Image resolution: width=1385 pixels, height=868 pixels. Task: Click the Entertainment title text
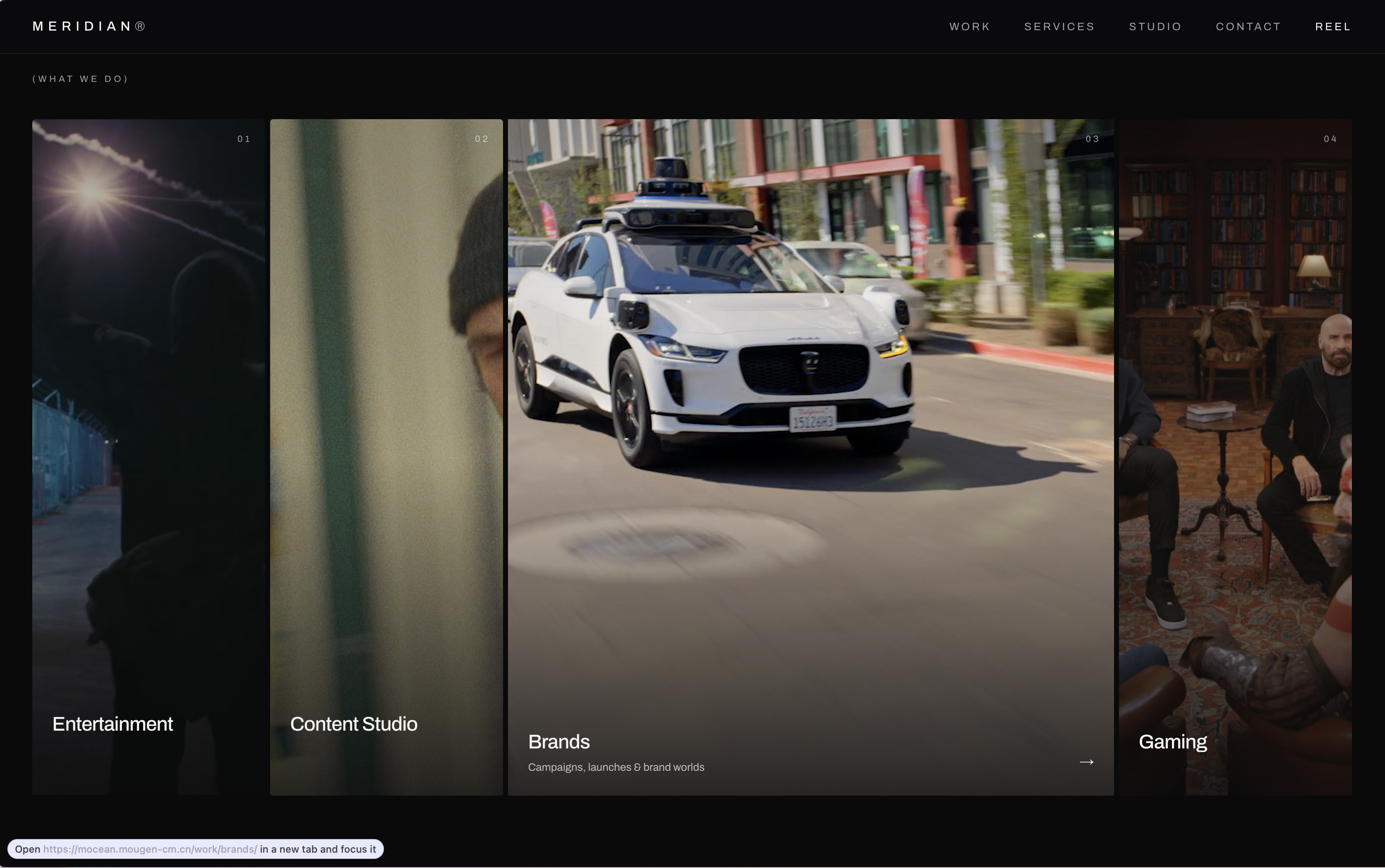[x=113, y=724]
